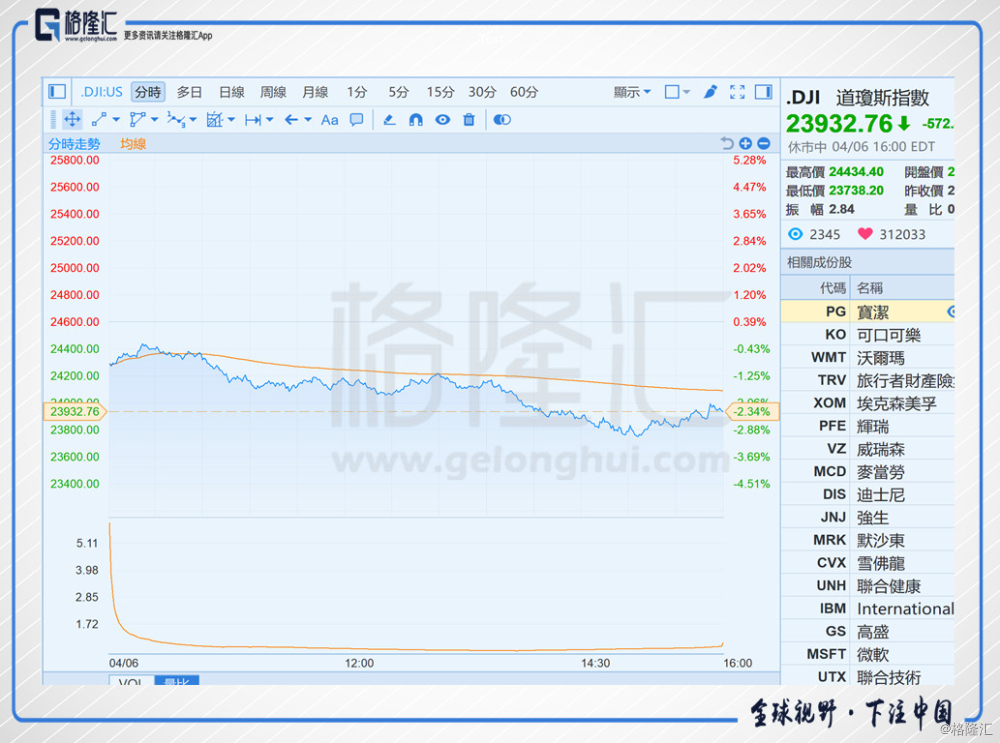Screen dimensions: 1000x743
Task: Open the 顯示 display dropdown
Action: [632, 92]
